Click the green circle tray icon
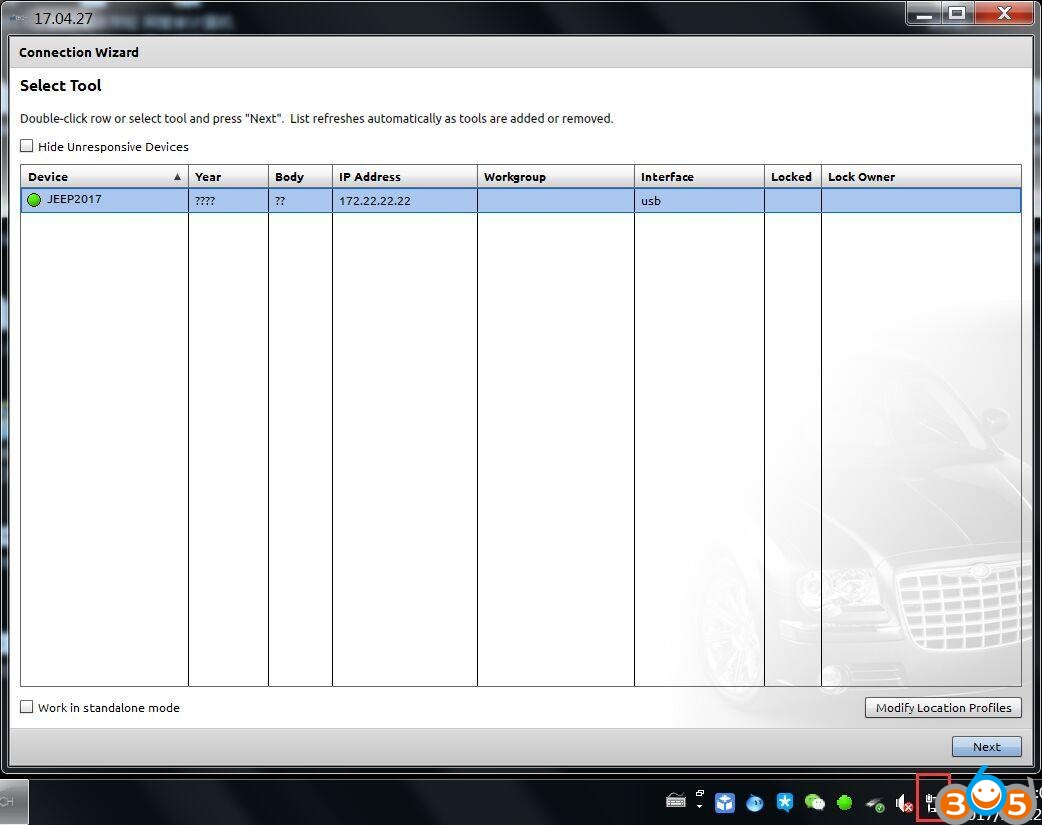1042x825 pixels. 845,802
